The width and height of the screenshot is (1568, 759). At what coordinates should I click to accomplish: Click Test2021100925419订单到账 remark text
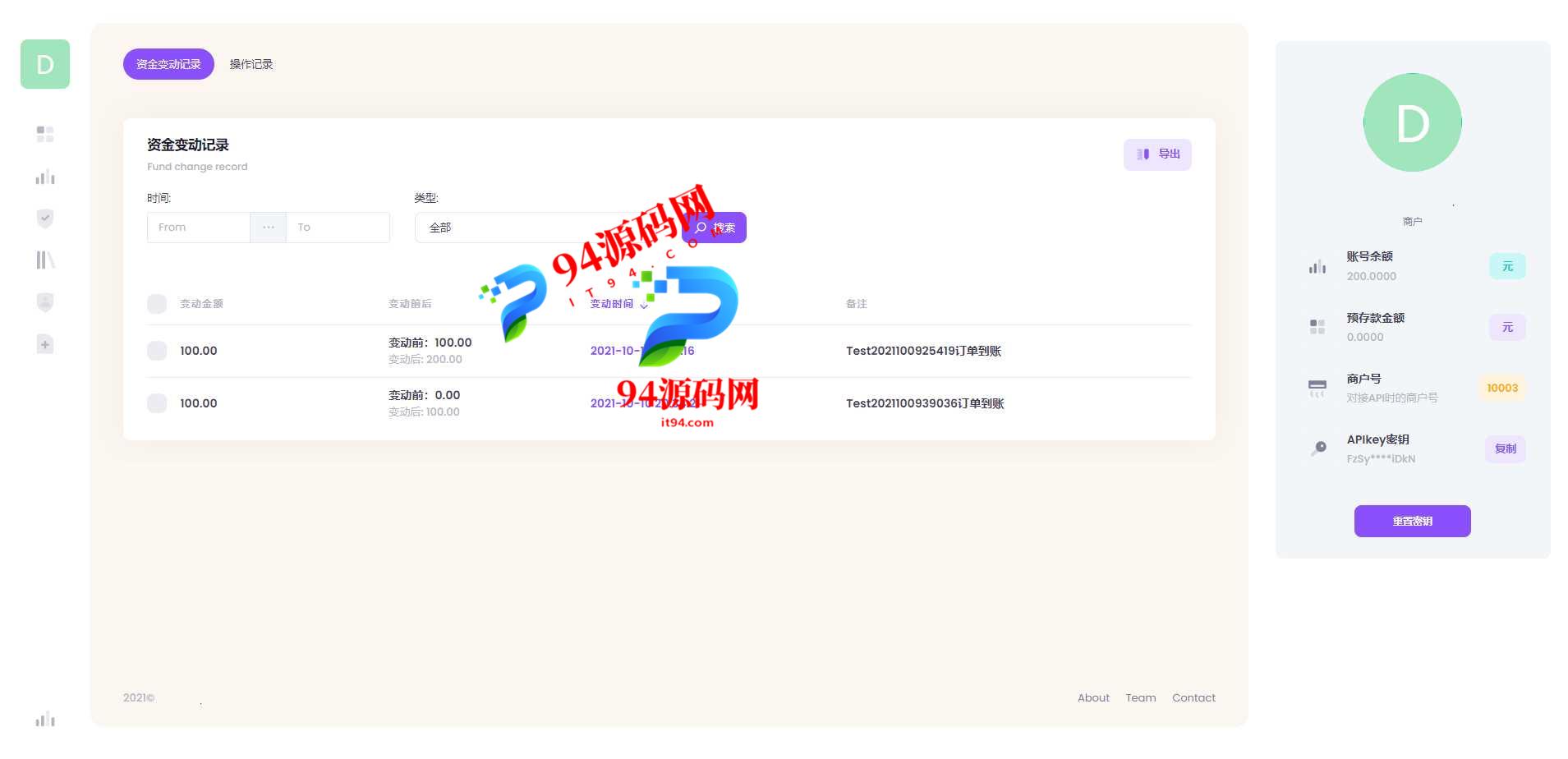tap(923, 351)
